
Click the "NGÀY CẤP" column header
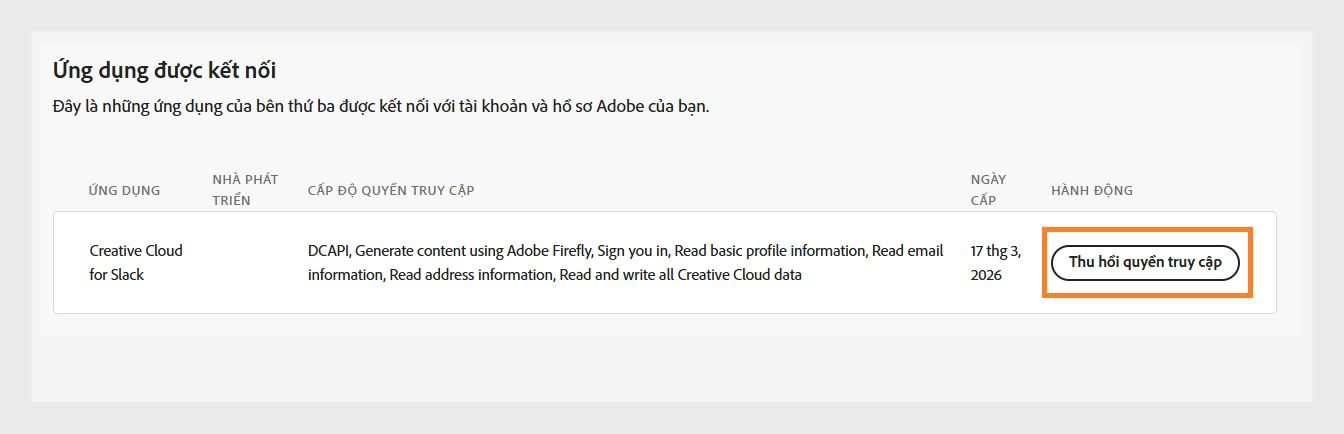click(988, 190)
